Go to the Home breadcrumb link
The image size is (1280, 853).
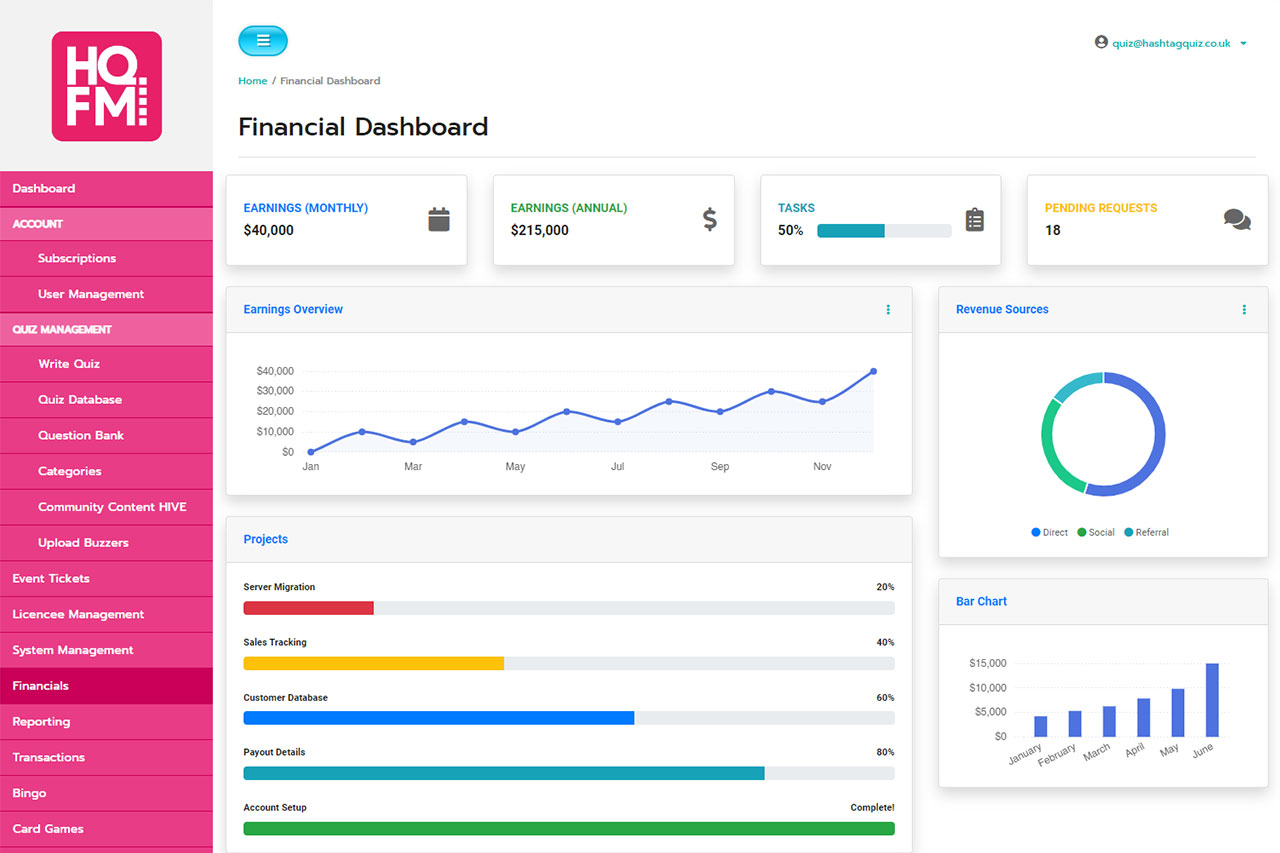252,81
